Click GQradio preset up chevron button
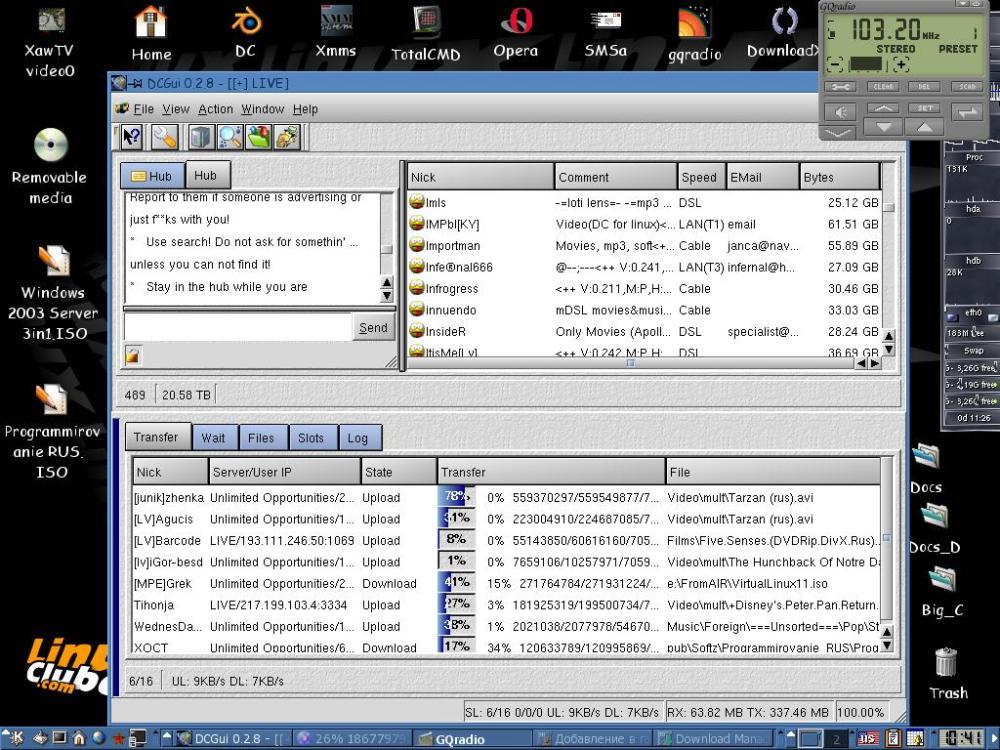 (883, 108)
